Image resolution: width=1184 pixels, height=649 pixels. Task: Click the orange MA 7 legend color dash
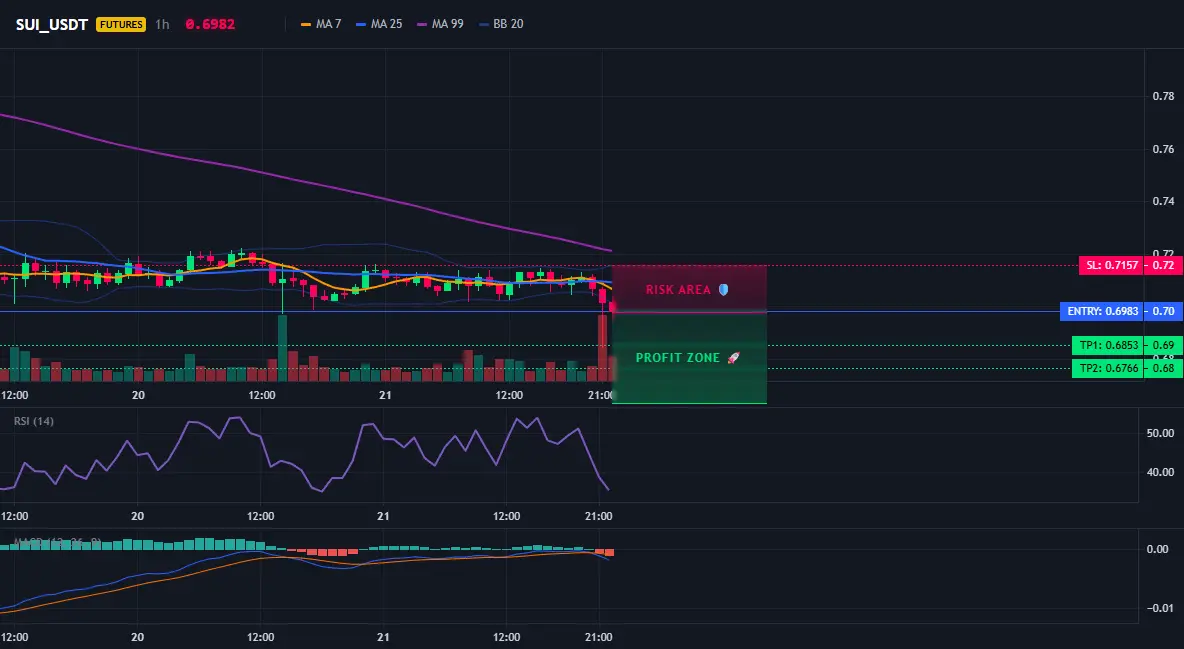tap(306, 24)
